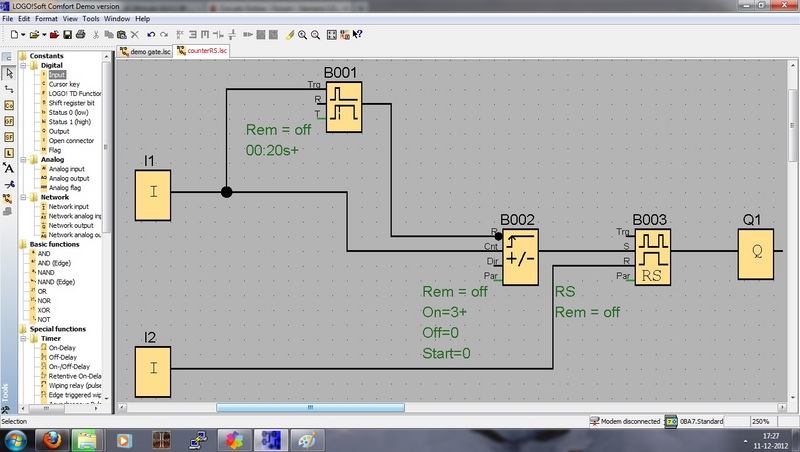The image size is (800, 452).
Task: Select the GF basic functions tool
Action: coord(9,121)
